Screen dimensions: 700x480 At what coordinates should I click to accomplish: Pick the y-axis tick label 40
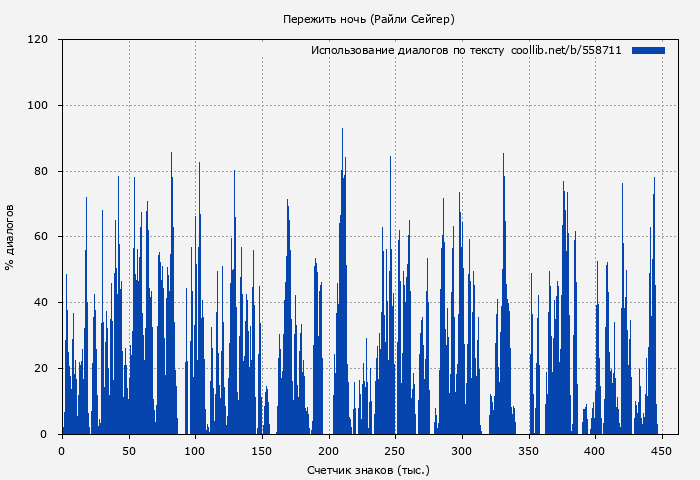click(41, 303)
